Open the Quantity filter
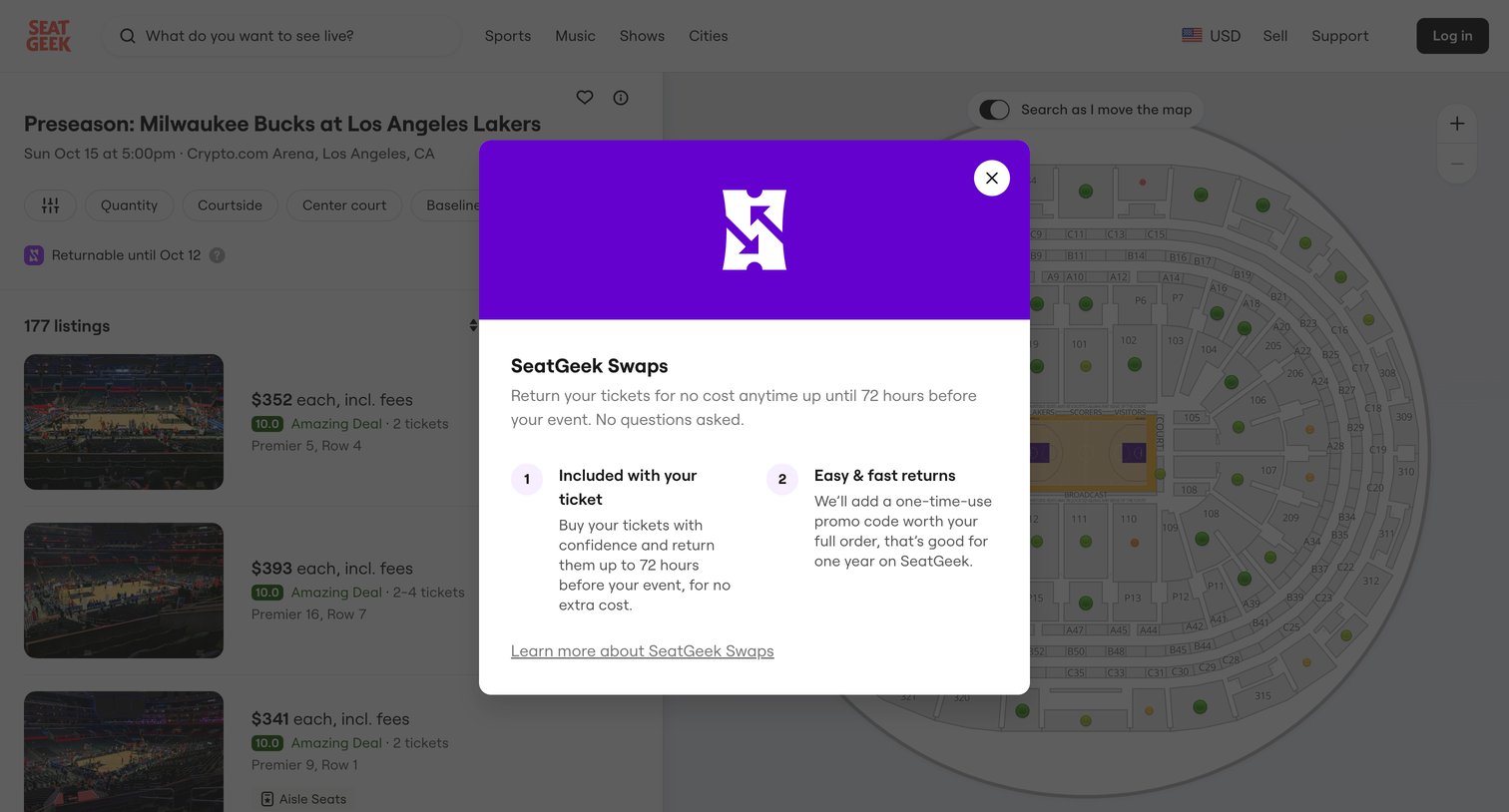Screen dimensions: 1509x812 pyautogui.click(x=129, y=205)
